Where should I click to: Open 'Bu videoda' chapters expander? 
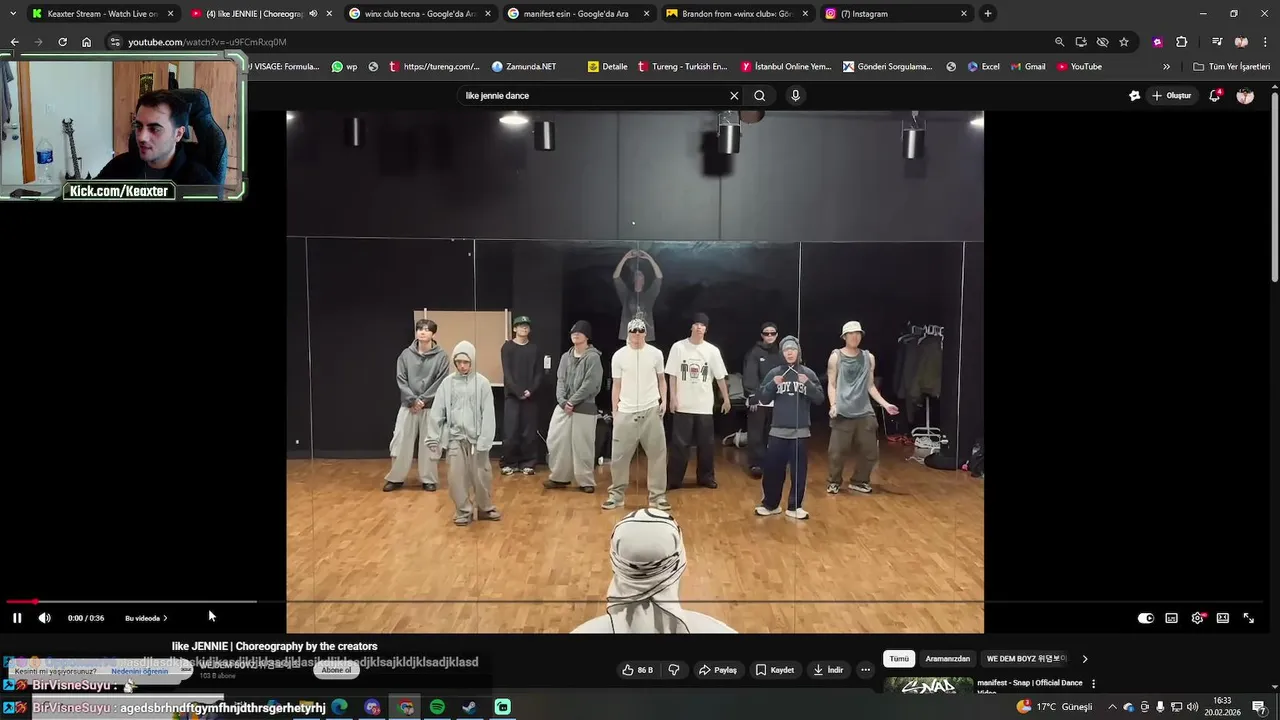pyautogui.click(x=146, y=618)
